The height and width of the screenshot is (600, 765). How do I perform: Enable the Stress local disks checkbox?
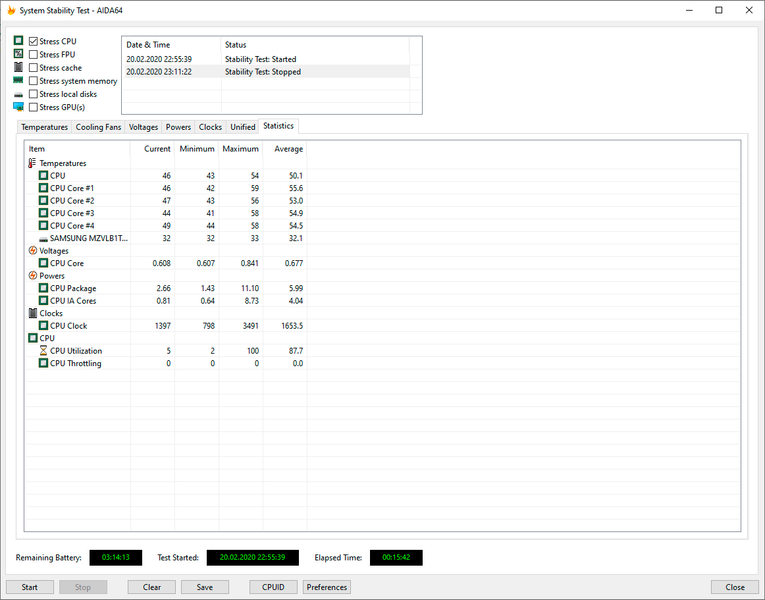coord(33,94)
